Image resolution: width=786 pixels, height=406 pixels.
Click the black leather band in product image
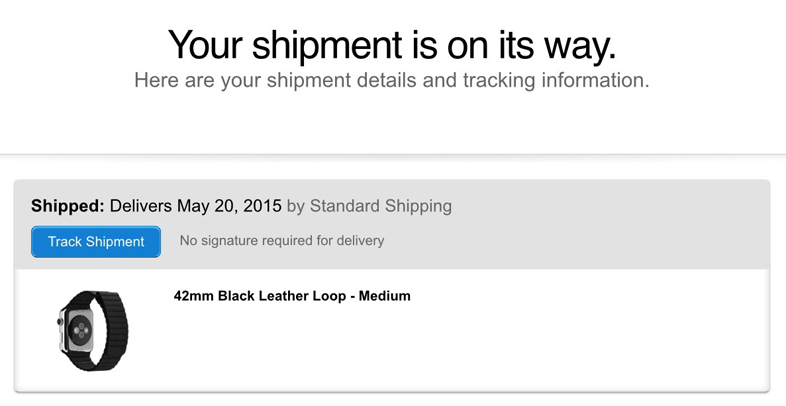pos(111,328)
